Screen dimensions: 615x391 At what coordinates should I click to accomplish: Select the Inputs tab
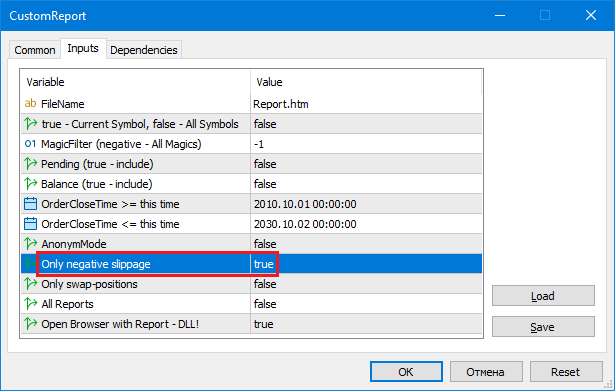[83, 49]
